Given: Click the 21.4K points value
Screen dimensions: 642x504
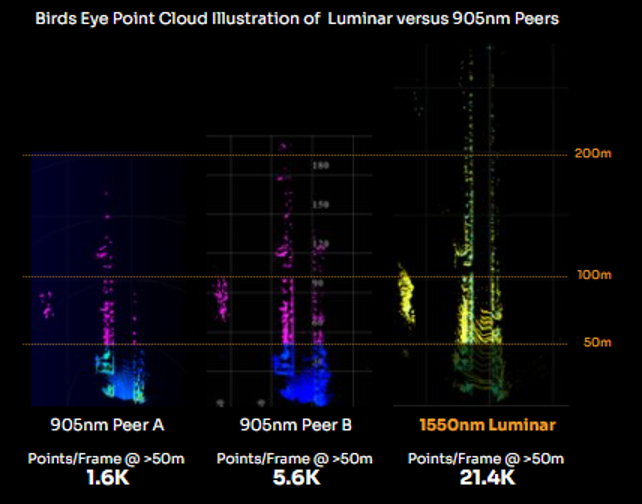Looking at the screenshot, I should (x=488, y=477).
